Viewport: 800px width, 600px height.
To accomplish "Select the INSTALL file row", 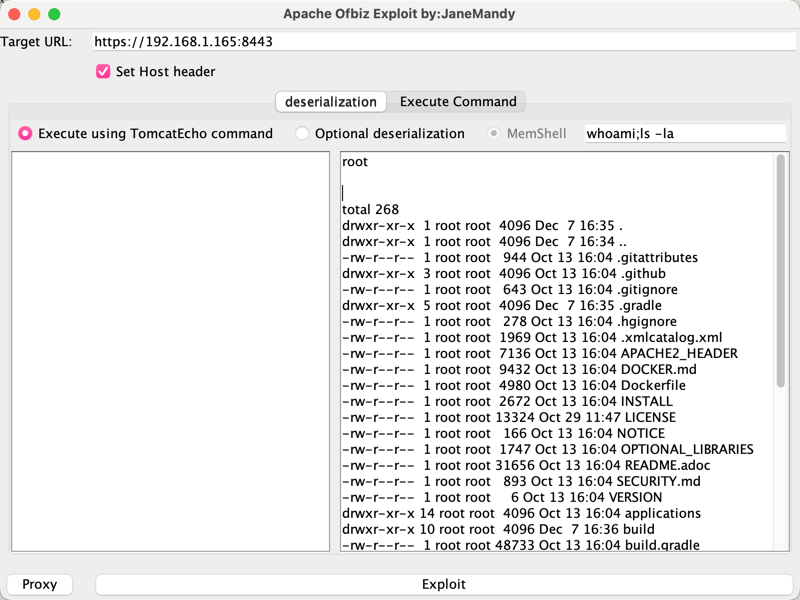I will [507, 401].
